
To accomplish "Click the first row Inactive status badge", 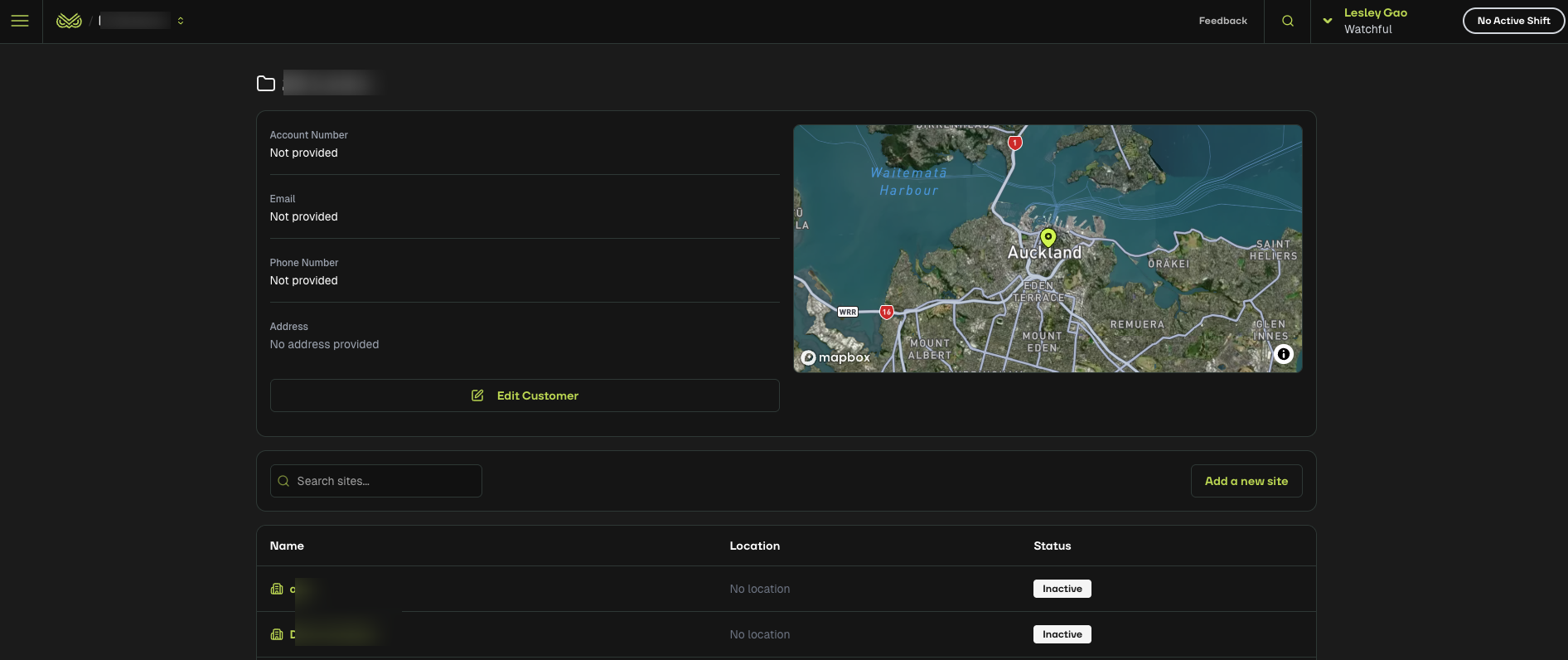I will click(1062, 589).
